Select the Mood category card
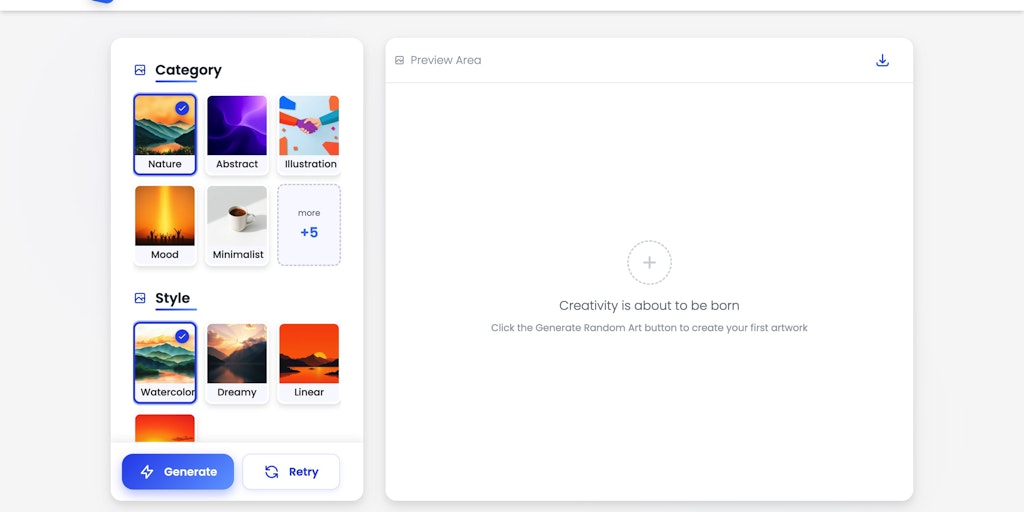 click(165, 225)
